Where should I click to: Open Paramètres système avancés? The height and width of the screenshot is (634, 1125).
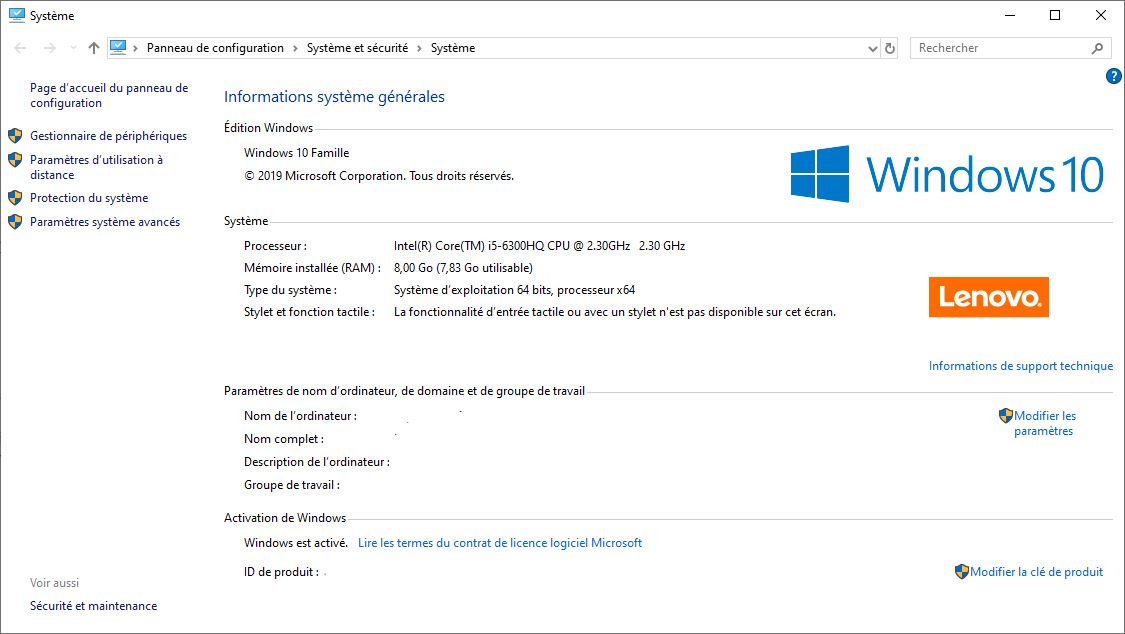(105, 222)
